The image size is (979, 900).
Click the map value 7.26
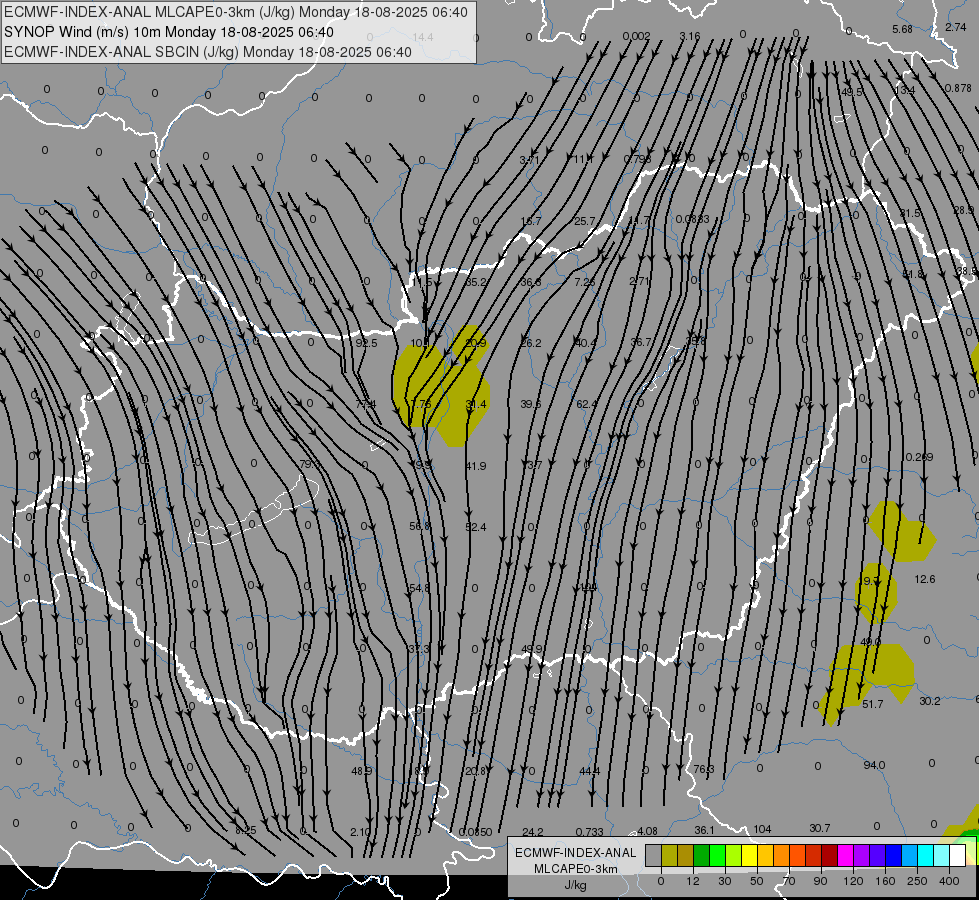[x=585, y=282]
